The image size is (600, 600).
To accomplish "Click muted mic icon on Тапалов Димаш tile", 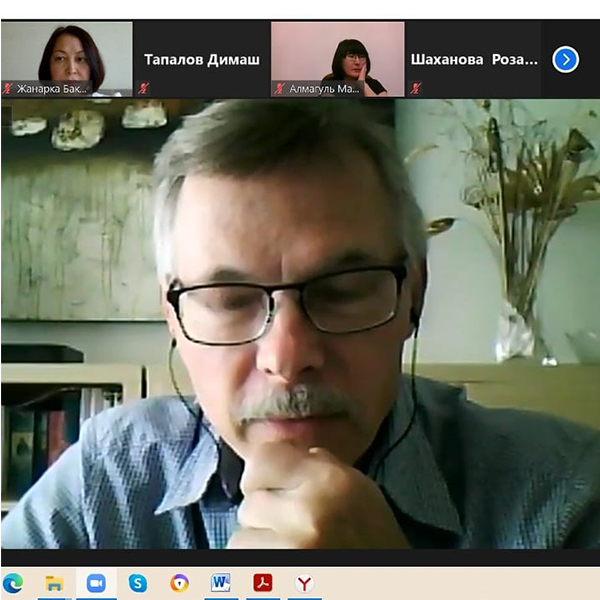I will point(143,88).
